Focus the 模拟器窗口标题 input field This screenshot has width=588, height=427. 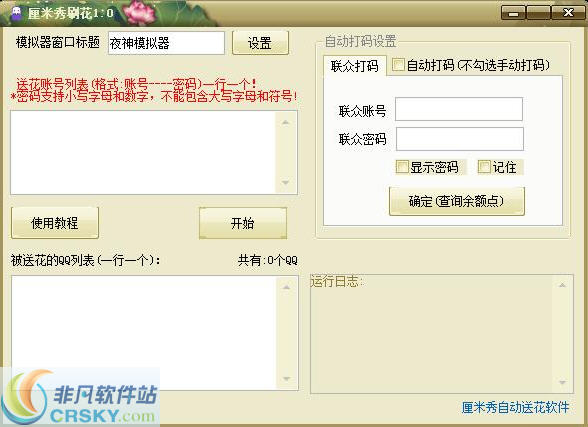point(166,43)
